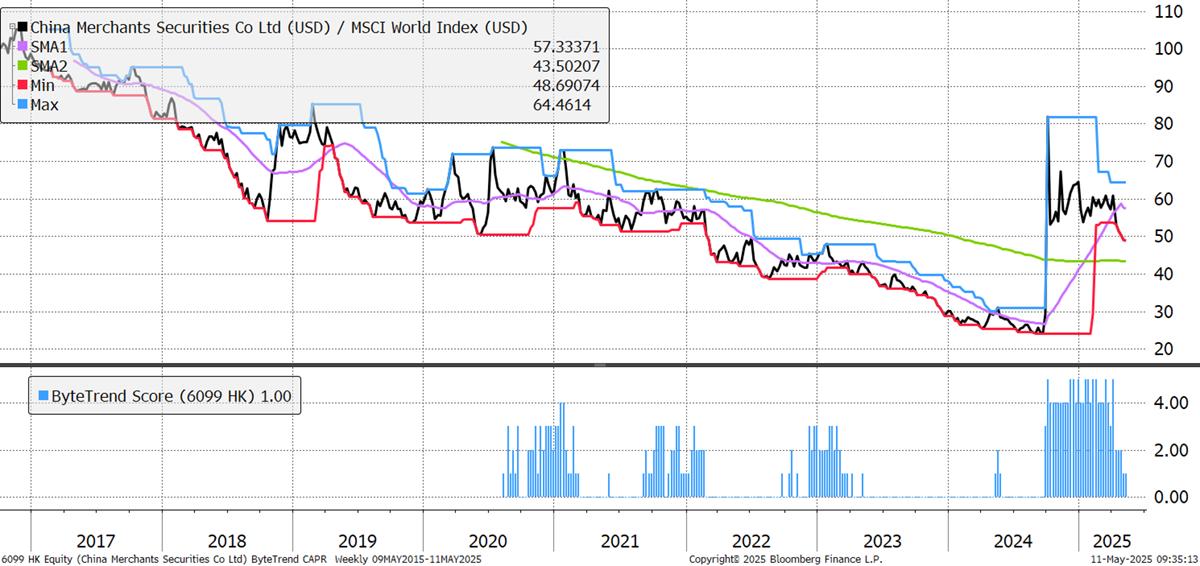Click the 70 y-axis label
Image resolution: width=1200 pixels, height=566 pixels.
tap(1166, 162)
